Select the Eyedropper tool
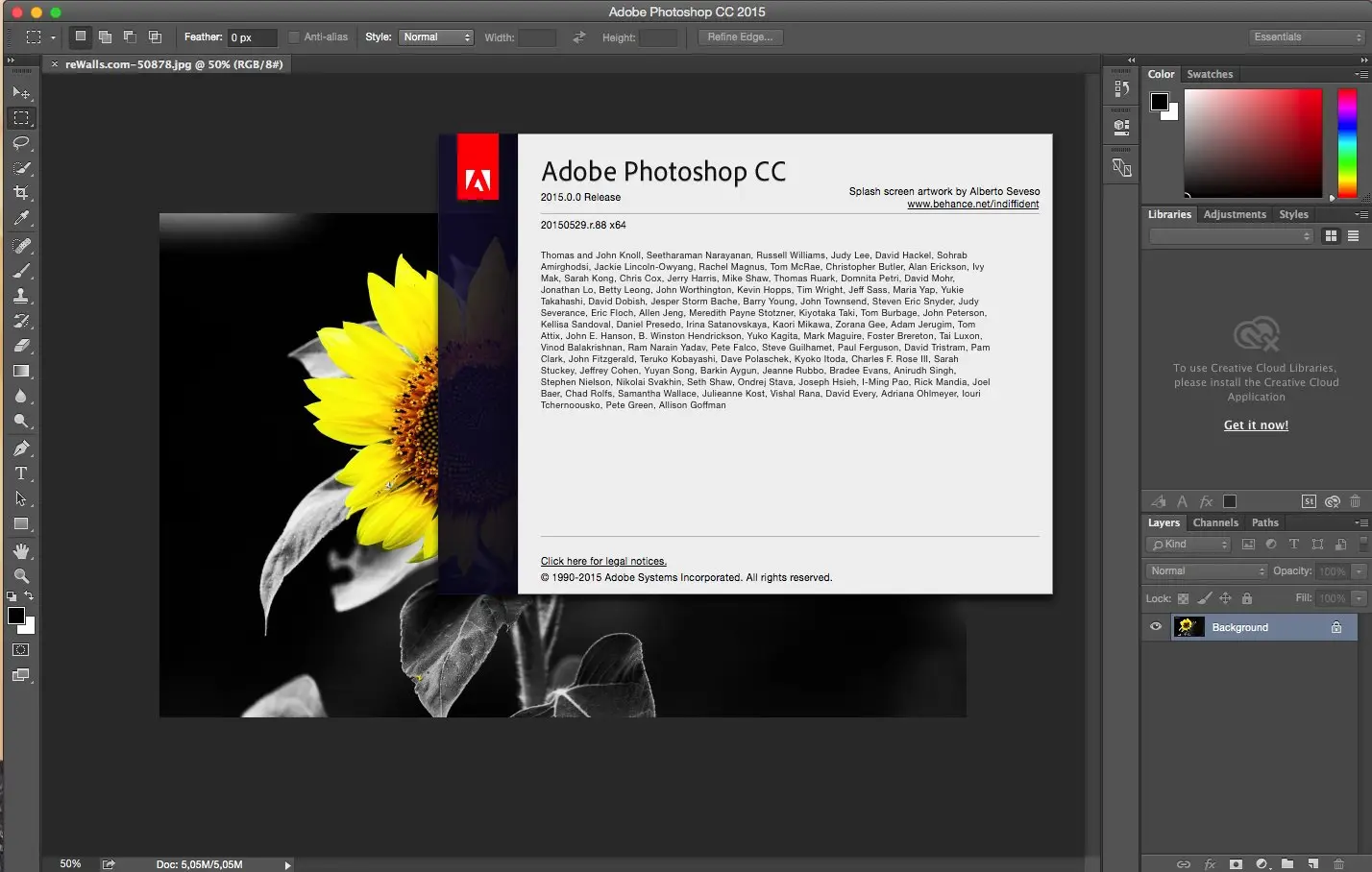 click(x=21, y=218)
